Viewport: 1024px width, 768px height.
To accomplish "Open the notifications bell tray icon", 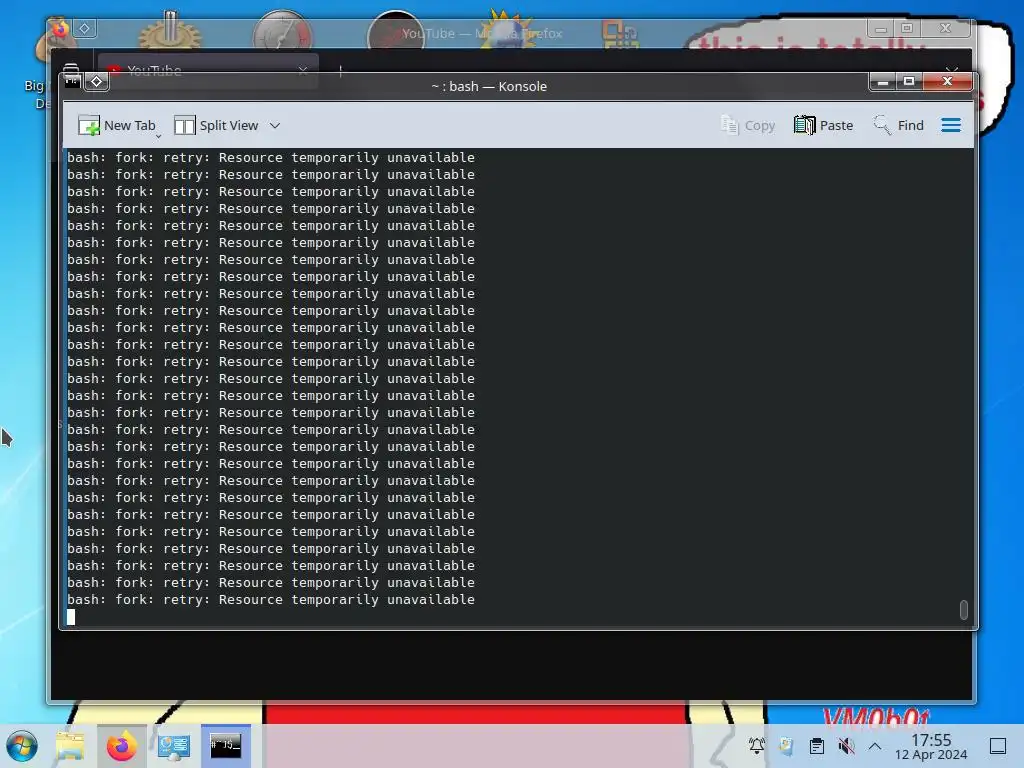I will coord(757,745).
